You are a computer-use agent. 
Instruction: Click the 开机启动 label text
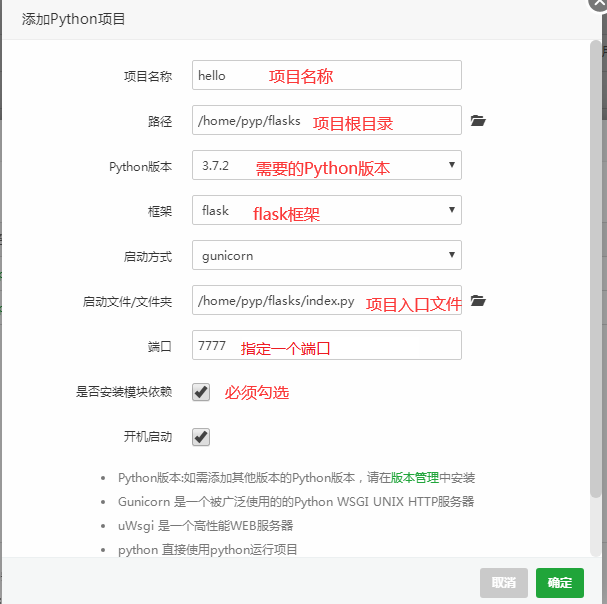[x=148, y=437]
